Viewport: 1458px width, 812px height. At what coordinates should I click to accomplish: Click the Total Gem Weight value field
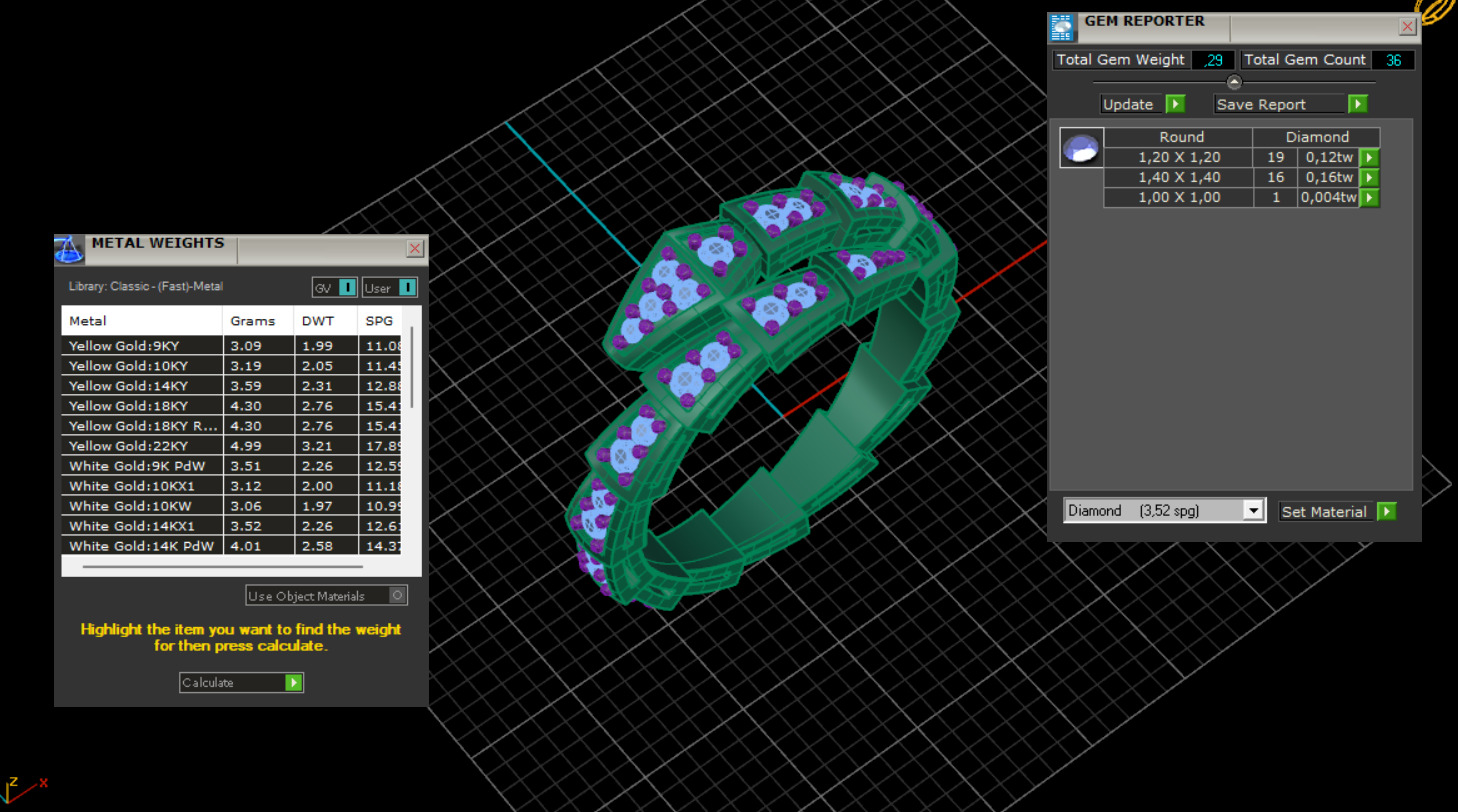(1213, 60)
